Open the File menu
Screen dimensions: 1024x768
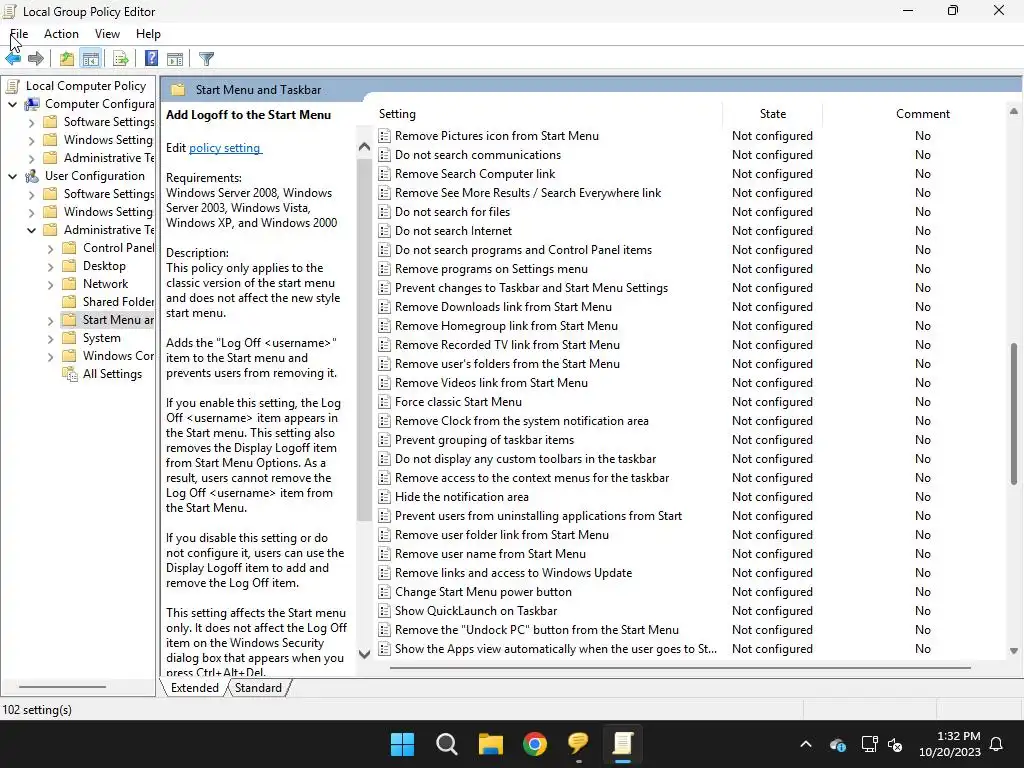pyautogui.click(x=19, y=34)
